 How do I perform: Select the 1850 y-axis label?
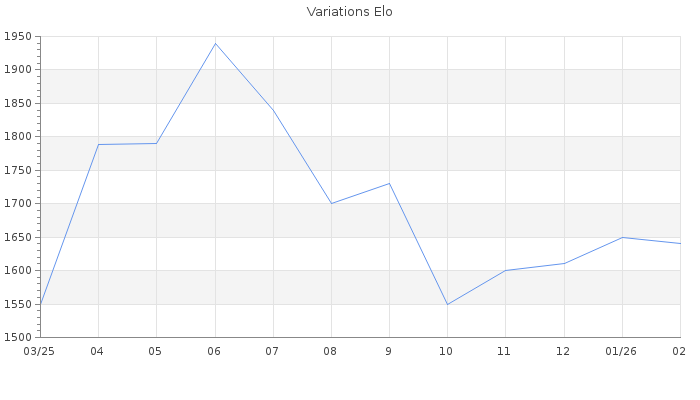coord(19,103)
